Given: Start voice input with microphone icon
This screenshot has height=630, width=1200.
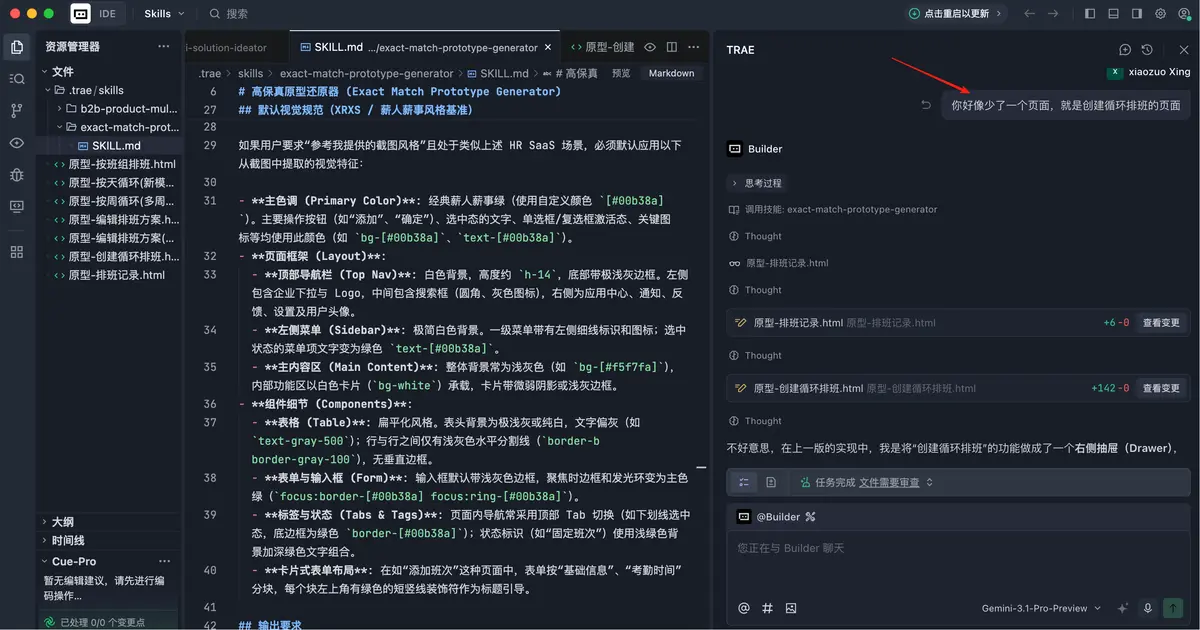Looking at the screenshot, I should (x=1148, y=607).
